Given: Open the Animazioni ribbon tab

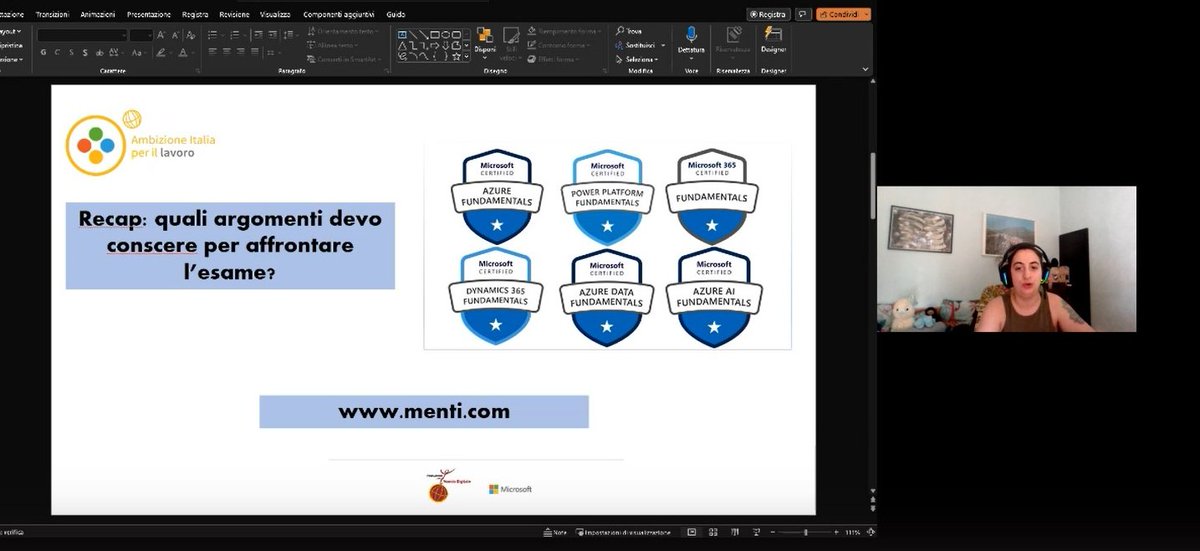Looking at the screenshot, I should click(98, 15).
